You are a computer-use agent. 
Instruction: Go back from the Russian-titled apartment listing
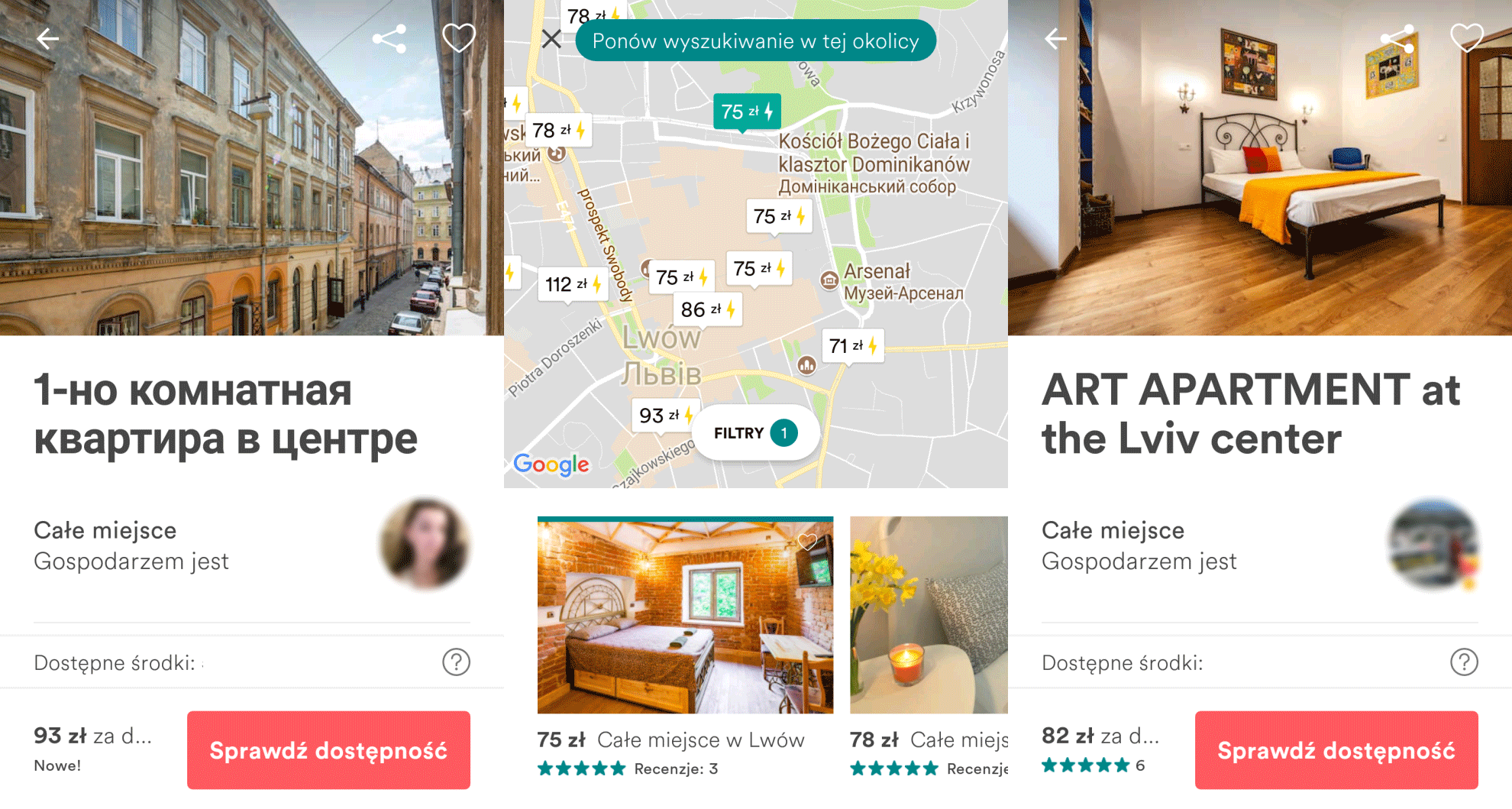(48, 39)
